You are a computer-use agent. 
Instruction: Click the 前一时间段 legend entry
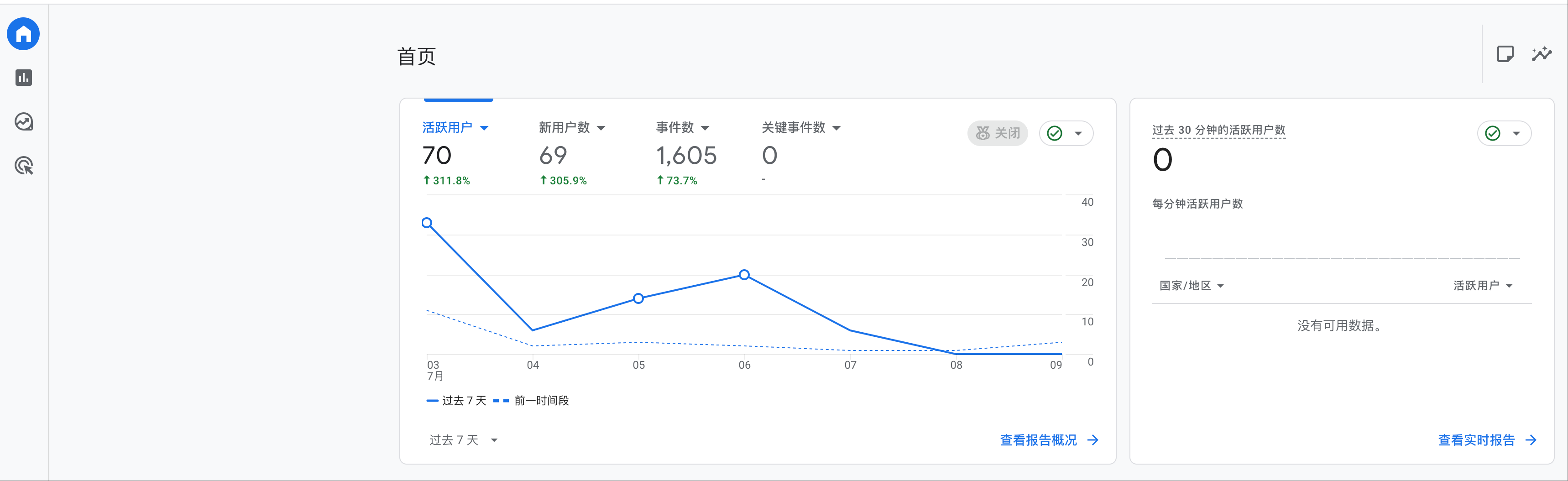[531, 401]
